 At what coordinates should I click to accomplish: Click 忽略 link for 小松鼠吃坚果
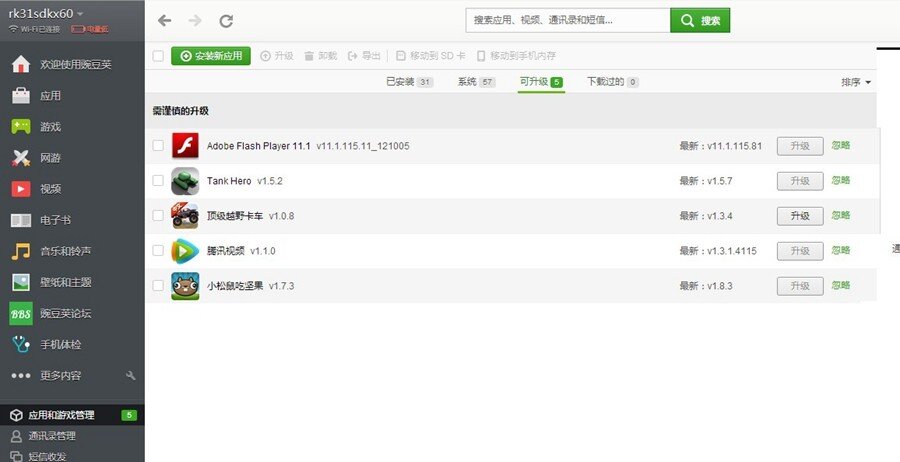pyautogui.click(x=841, y=285)
